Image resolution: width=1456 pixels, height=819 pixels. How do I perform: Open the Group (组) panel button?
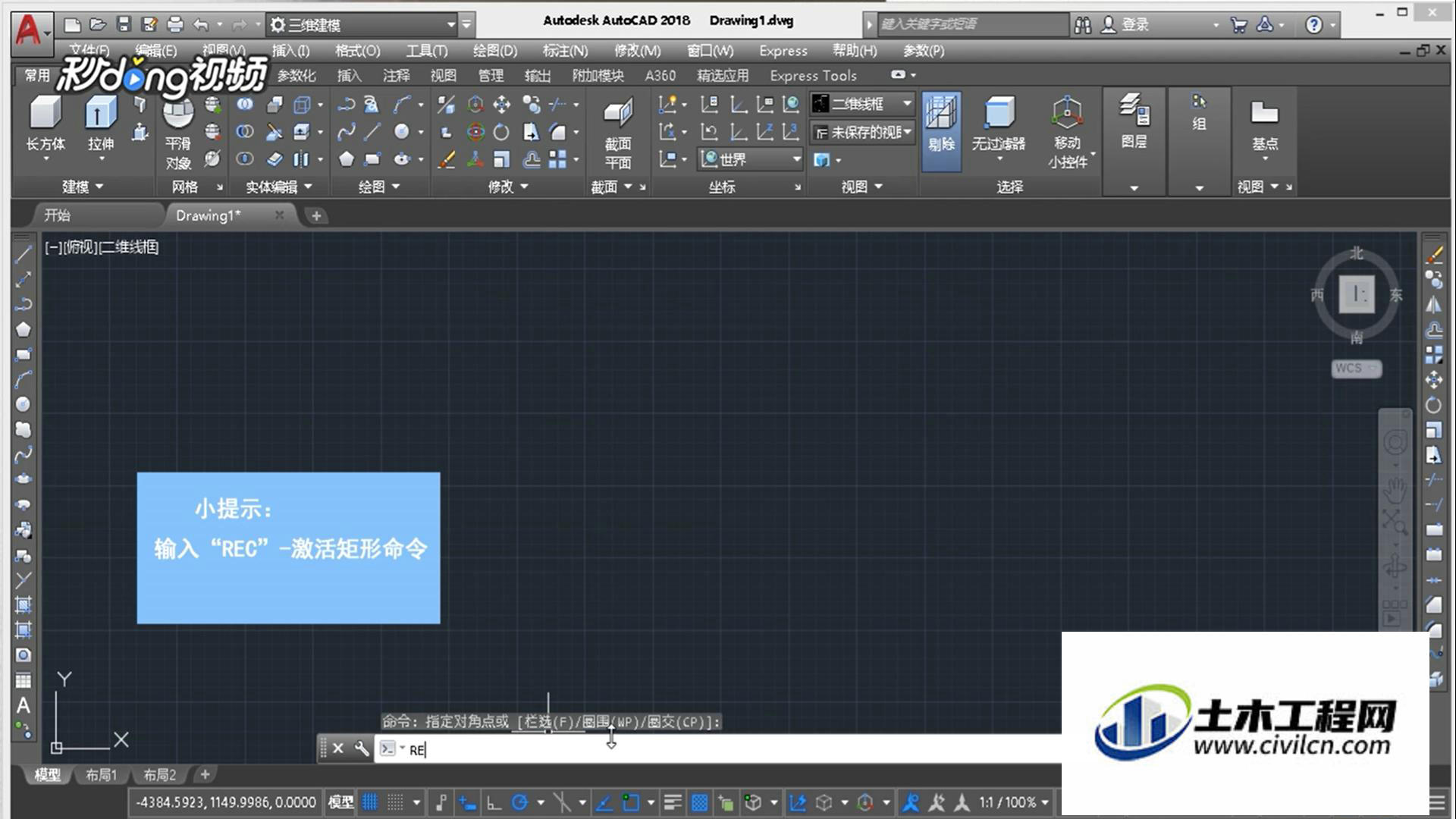pyautogui.click(x=1199, y=114)
